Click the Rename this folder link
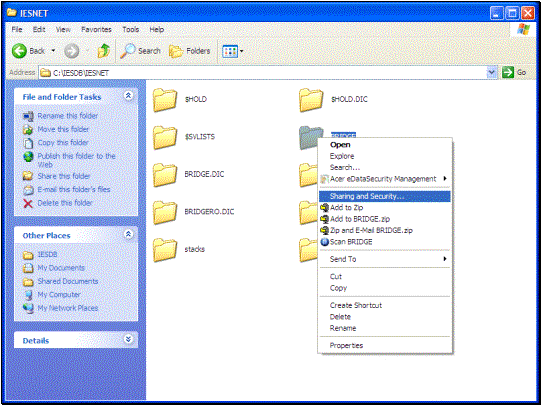Screen dimensions: 541x405 tap(68, 116)
